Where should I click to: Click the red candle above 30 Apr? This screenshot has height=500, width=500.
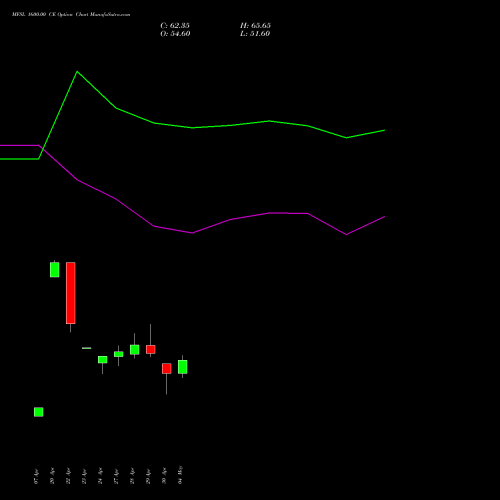pyautogui.click(x=167, y=368)
